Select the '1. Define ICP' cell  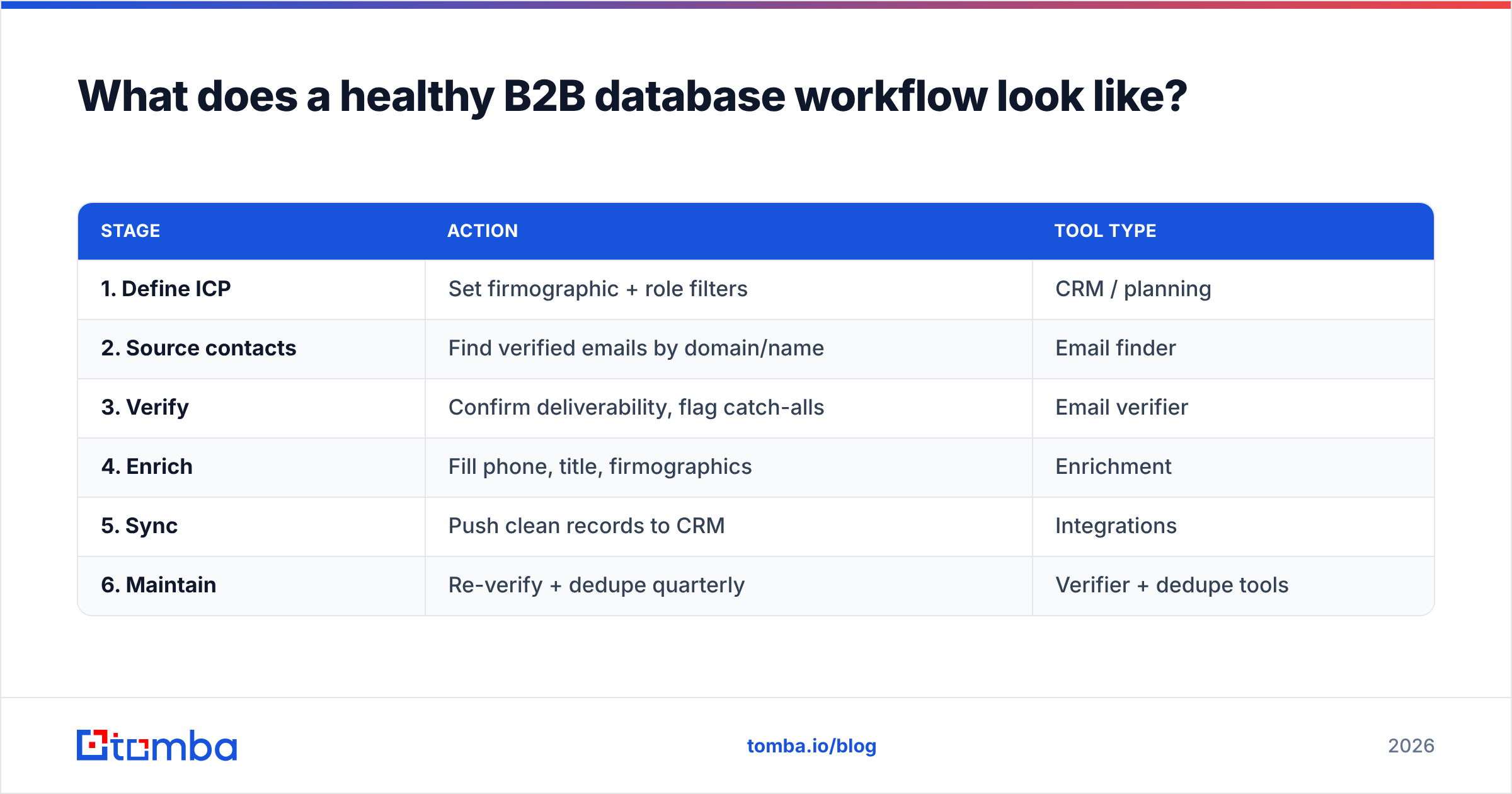tap(251, 289)
